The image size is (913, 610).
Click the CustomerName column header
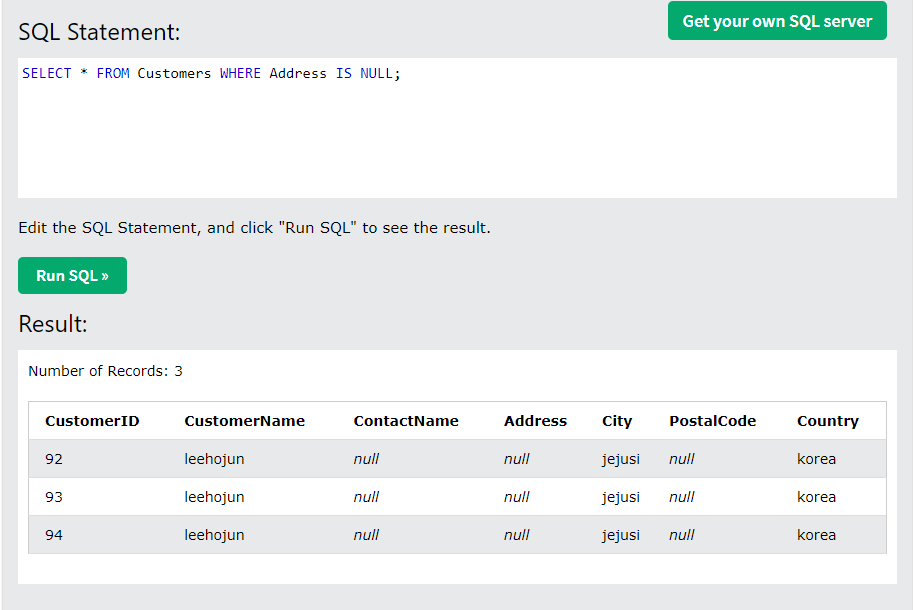click(245, 421)
